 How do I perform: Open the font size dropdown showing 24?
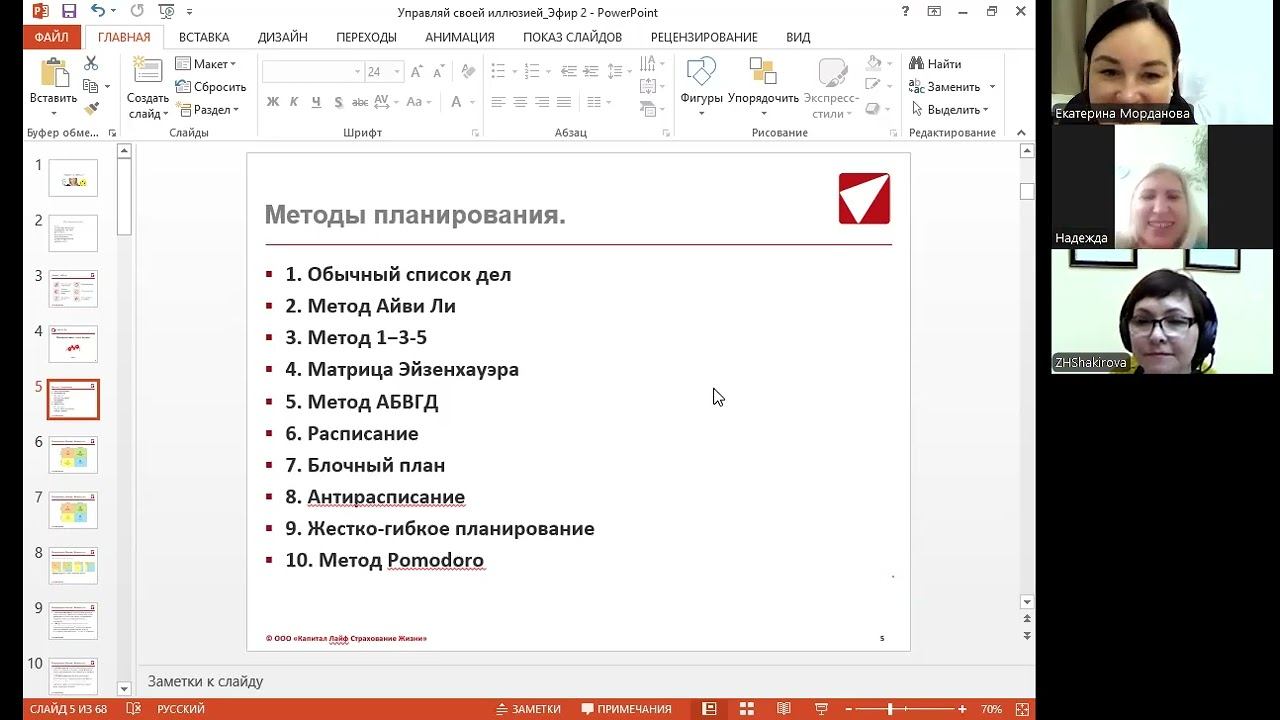point(397,72)
